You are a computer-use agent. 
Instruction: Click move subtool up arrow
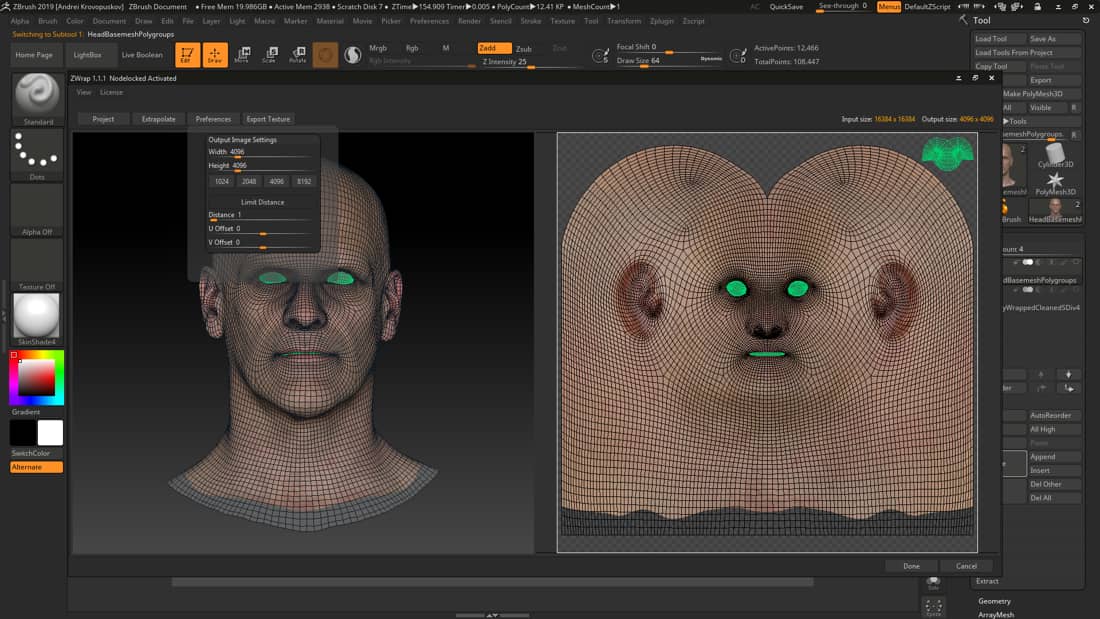coord(1041,374)
